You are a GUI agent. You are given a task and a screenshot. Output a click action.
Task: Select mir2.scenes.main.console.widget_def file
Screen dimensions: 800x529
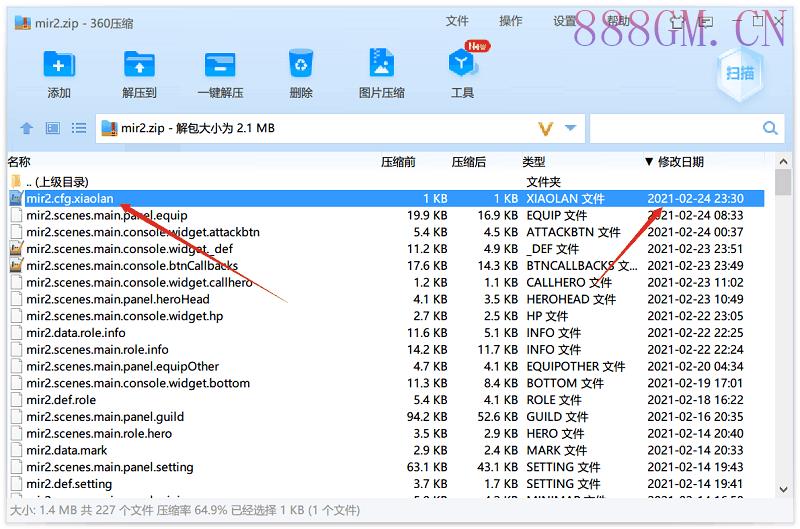[386, 248]
